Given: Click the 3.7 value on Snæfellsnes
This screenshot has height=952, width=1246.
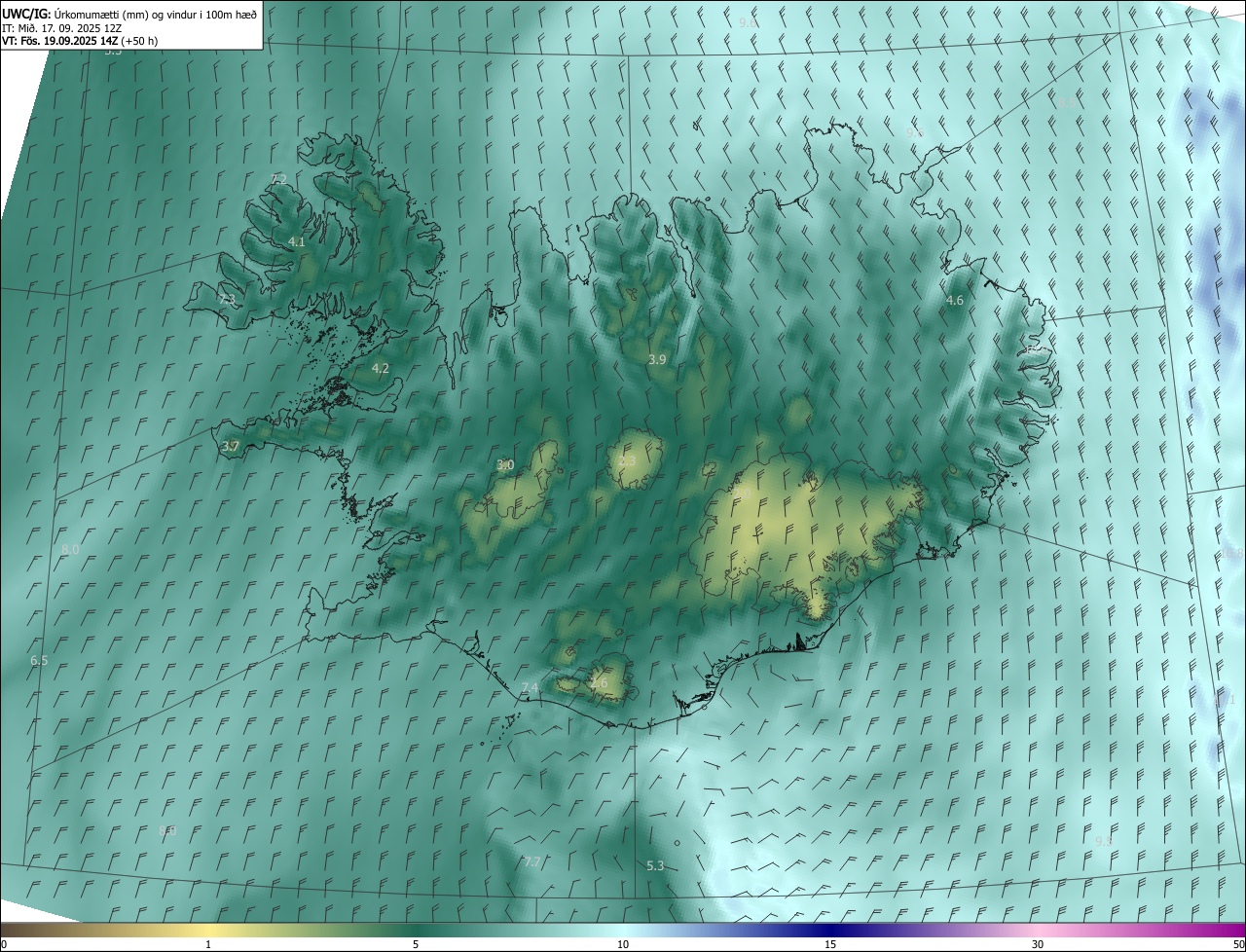Looking at the screenshot, I should coord(230,447).
